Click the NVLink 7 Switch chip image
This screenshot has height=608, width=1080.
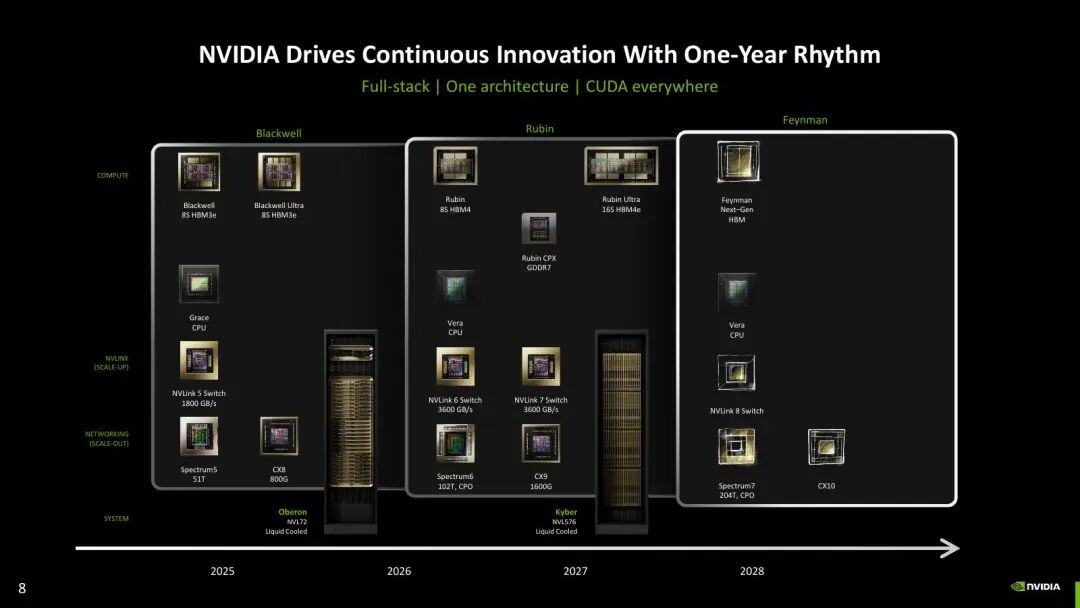(541, 366)
